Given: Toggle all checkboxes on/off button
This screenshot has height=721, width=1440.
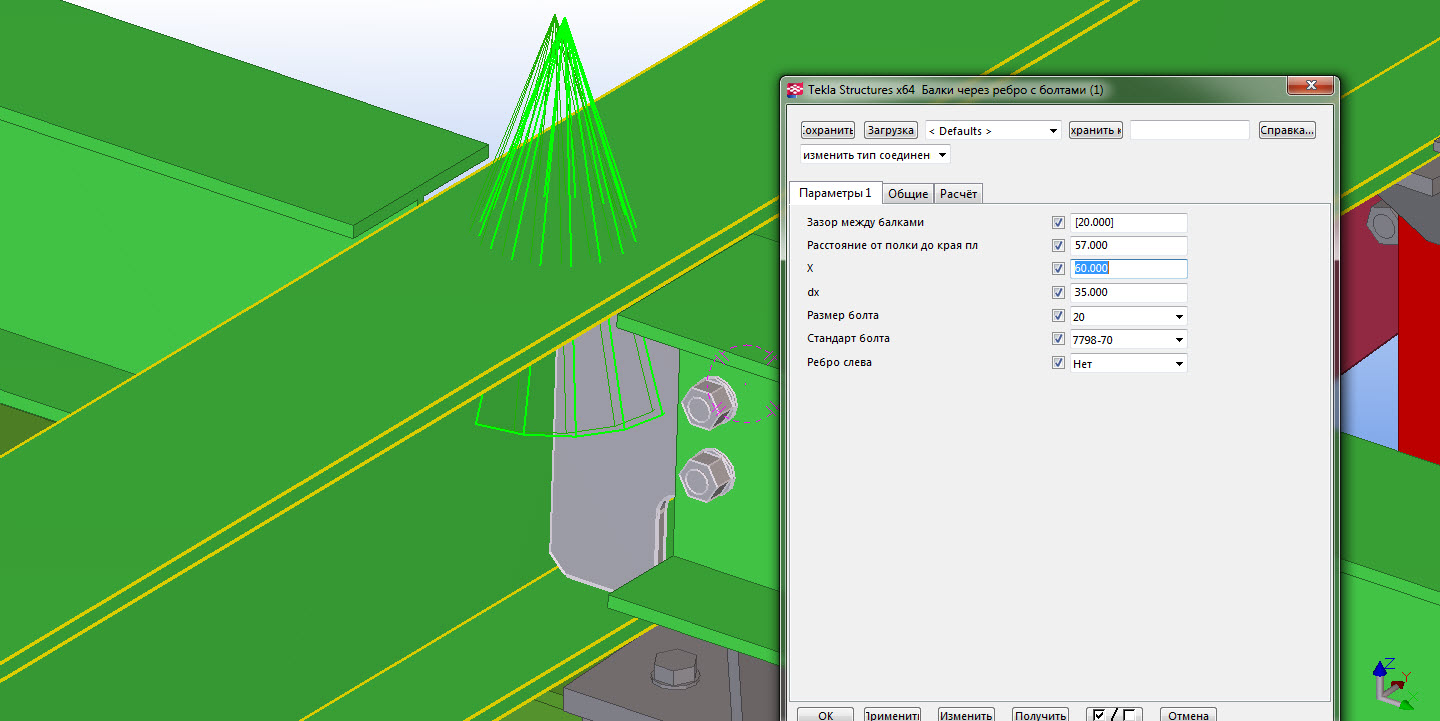Looking at the screenshot, I should point(1113,715).
